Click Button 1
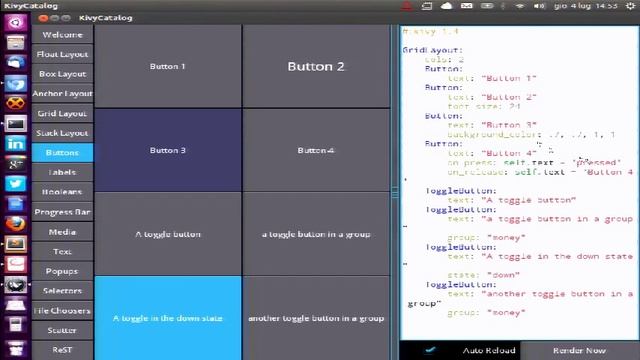Image resolution: width=640 pixels, height=360 pixels. tap(168, 66)
